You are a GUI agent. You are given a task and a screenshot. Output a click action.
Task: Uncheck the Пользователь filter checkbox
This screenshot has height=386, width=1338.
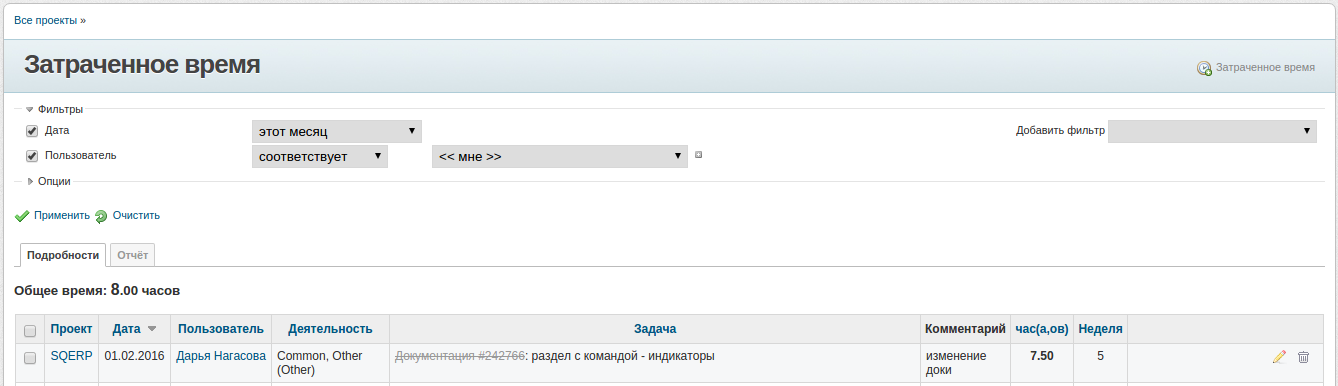32,156
